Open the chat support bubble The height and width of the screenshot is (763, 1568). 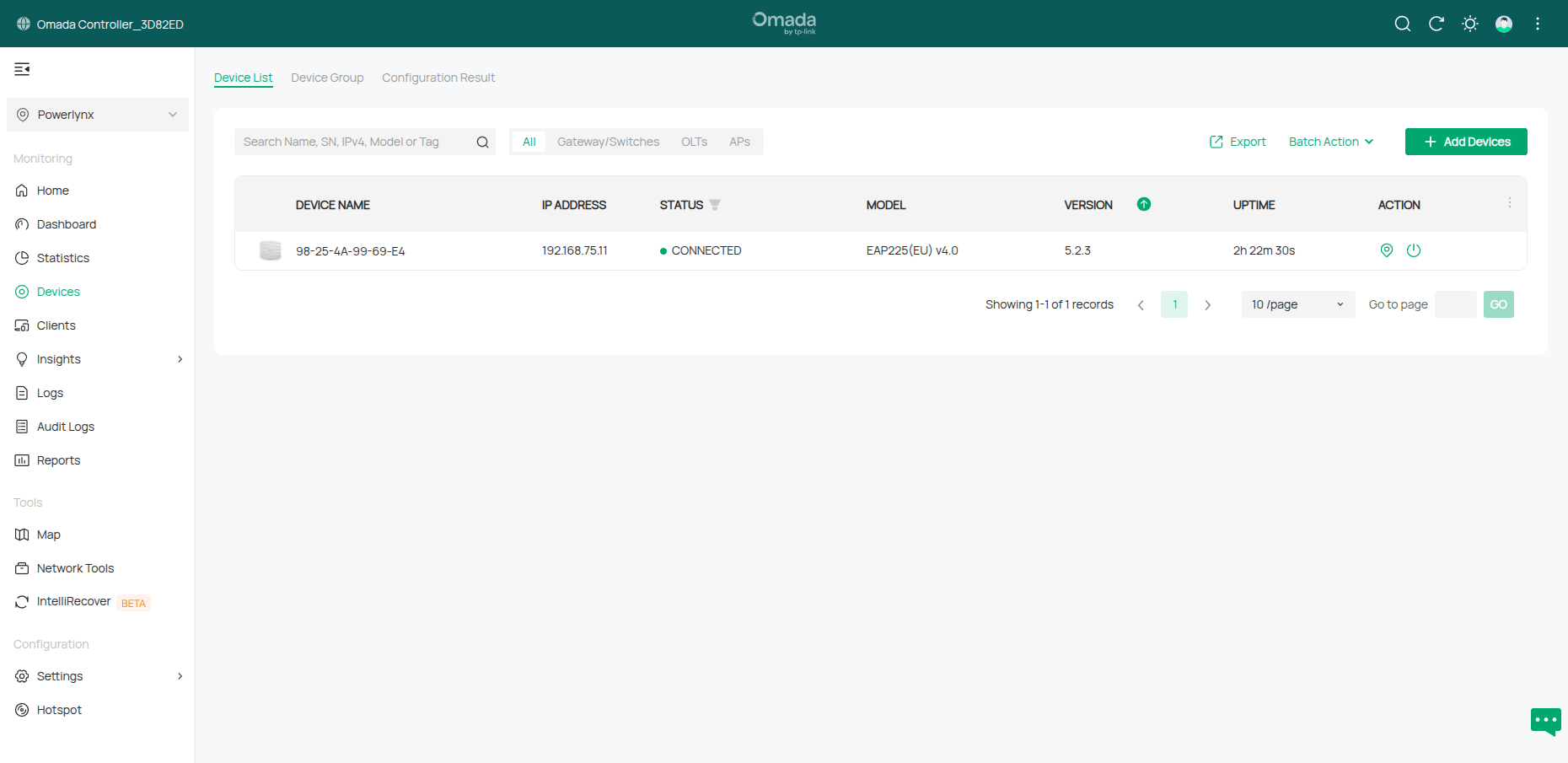click(1546, 722)
